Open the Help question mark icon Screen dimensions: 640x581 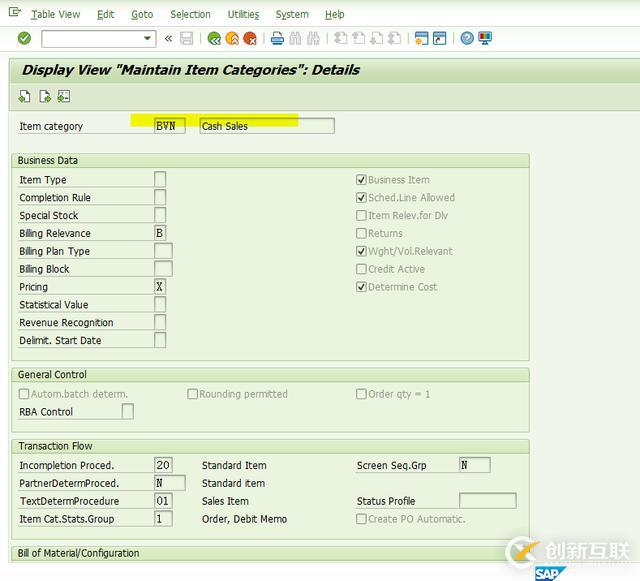click(467, 39)
